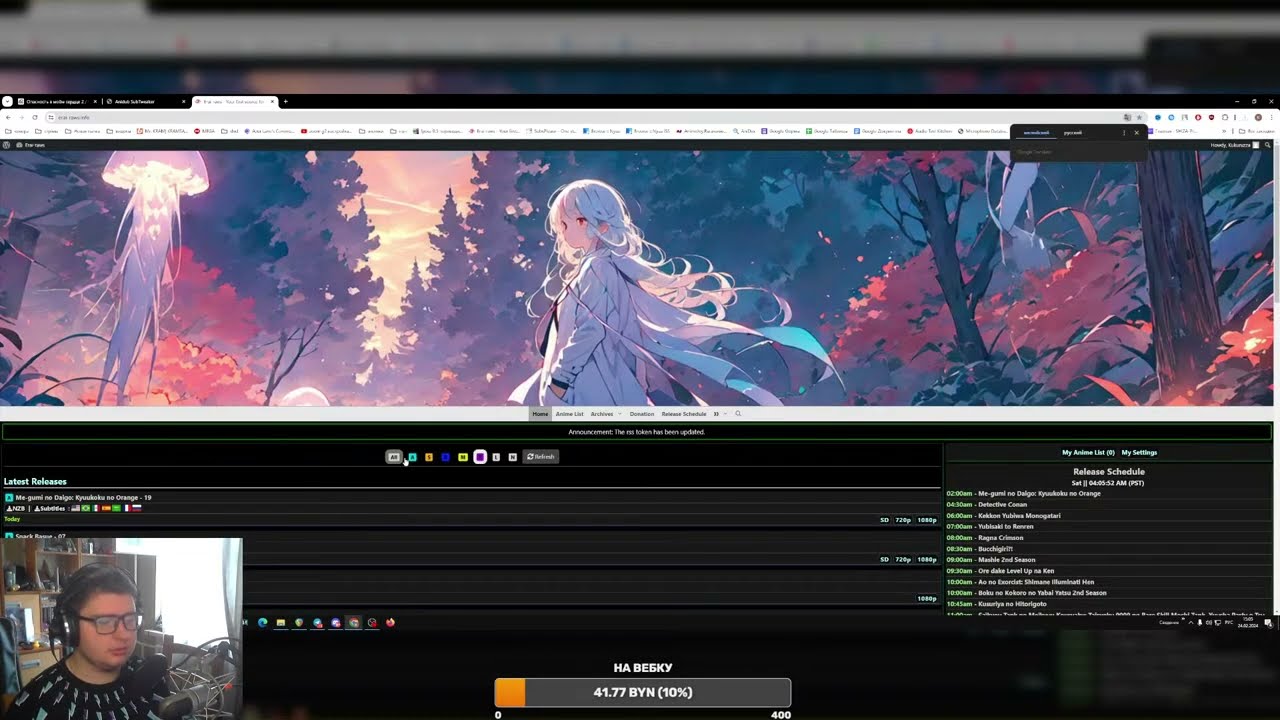Open Bucchigiri?! schedule entry

tap(995, 549)
